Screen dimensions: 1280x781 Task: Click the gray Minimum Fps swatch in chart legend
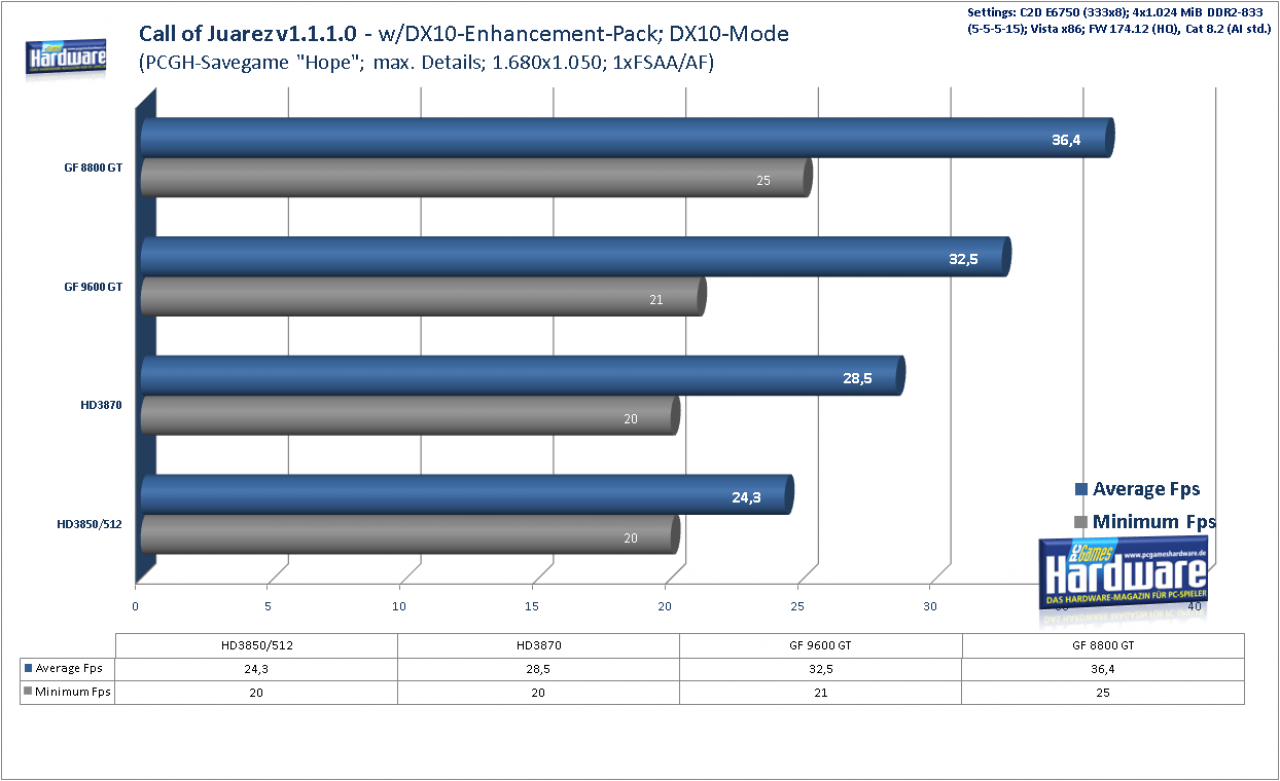point(1081,522)
